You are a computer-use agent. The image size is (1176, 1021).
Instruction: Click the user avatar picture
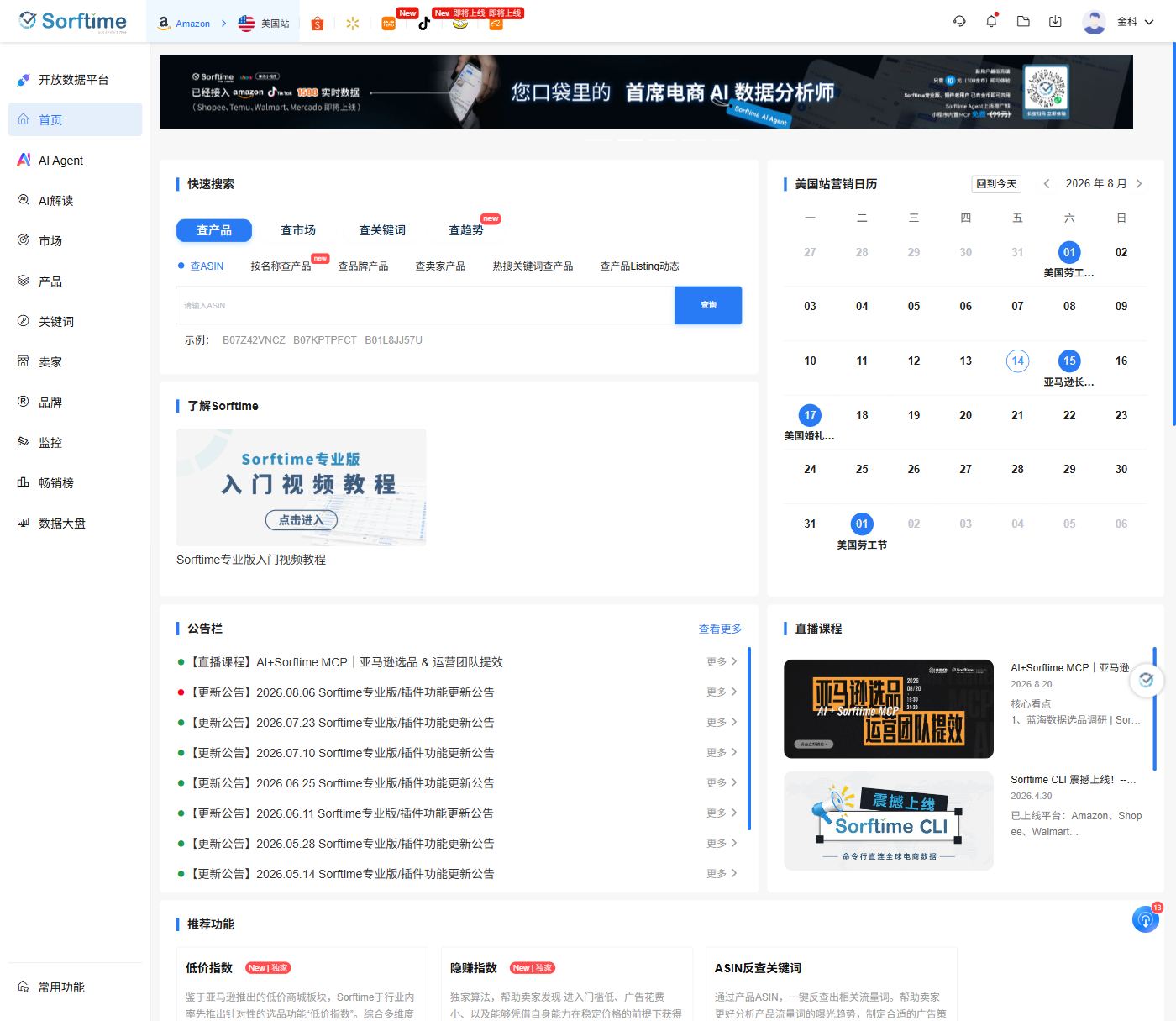pyautogui.click(x=1094, y=22)
